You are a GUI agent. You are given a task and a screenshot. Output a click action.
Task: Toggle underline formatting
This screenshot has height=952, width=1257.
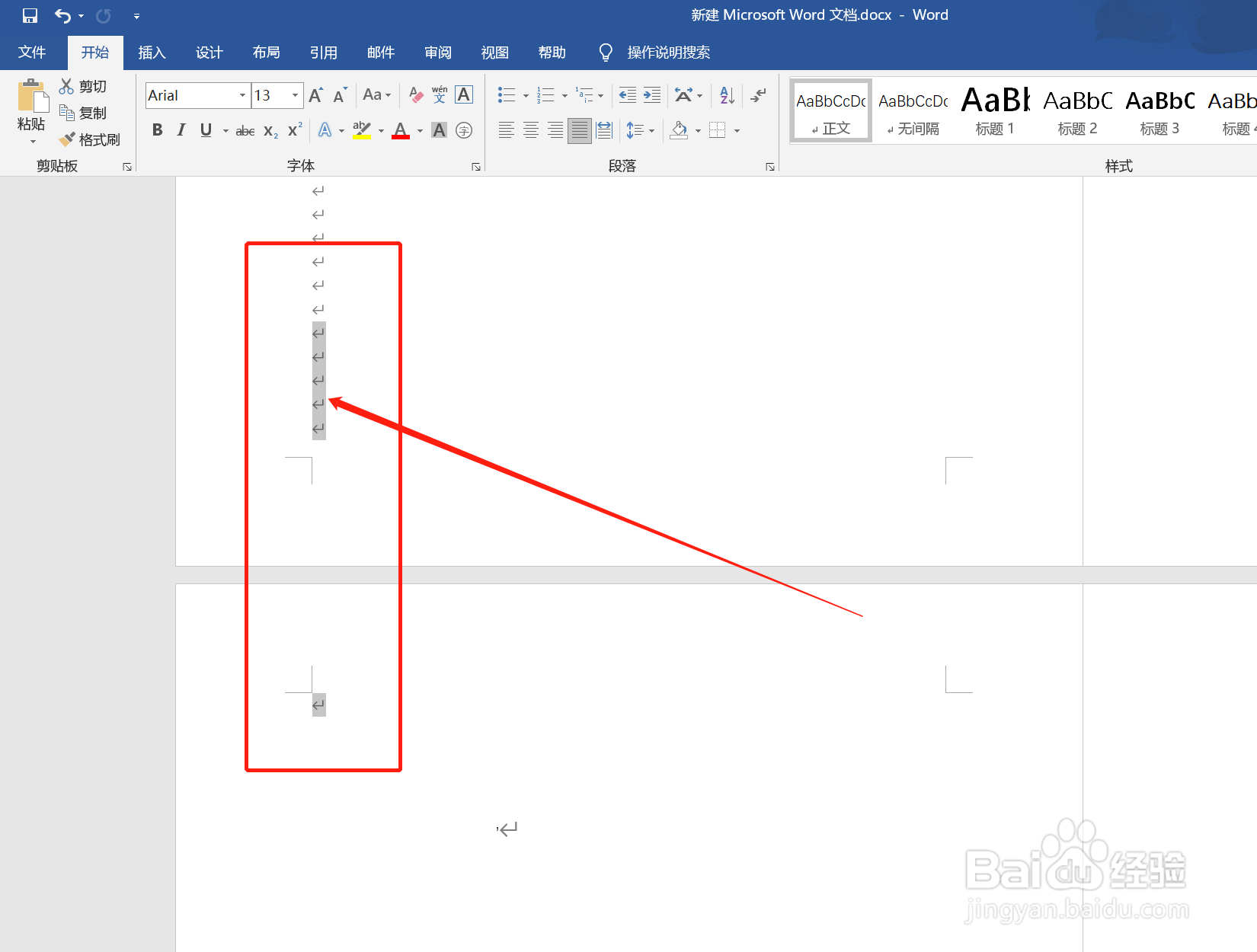[206, 130]
